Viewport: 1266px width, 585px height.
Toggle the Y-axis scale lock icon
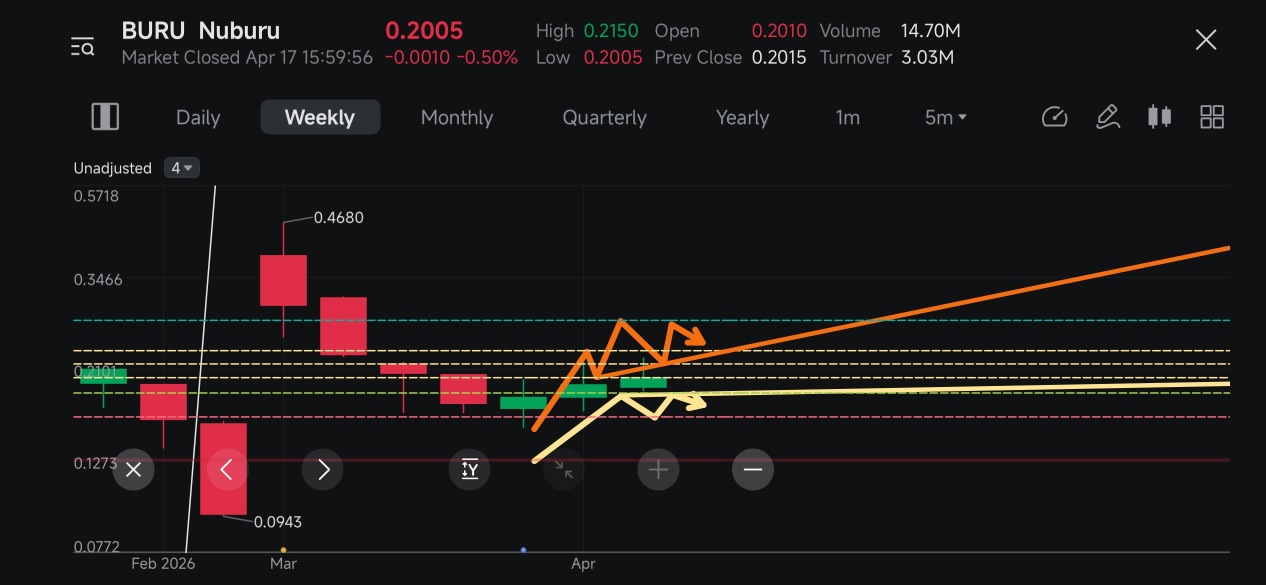pos(469,469)
